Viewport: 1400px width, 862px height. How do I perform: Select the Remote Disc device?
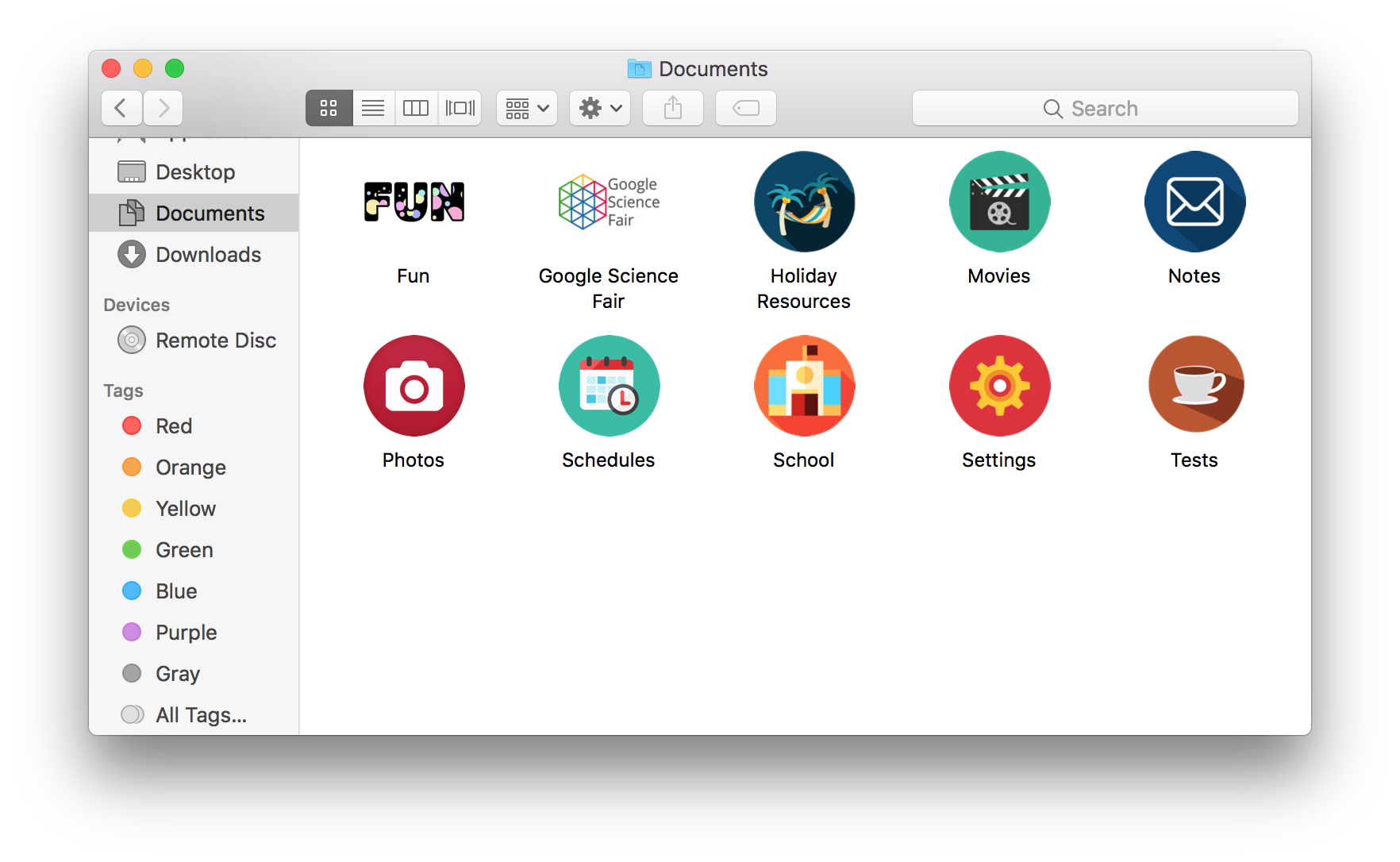click(215, 340)
